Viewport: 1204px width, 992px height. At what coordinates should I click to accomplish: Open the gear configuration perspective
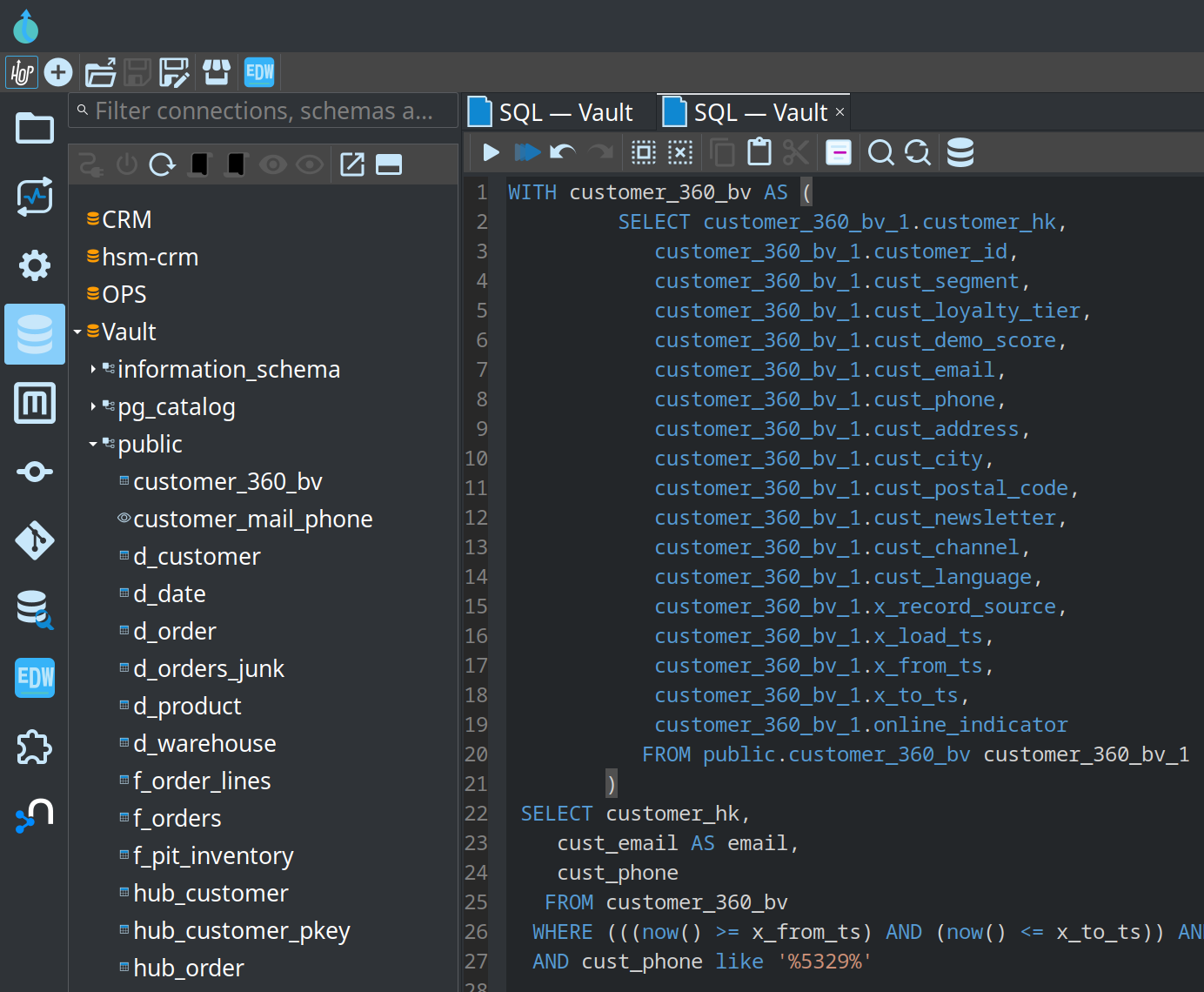[35, 265]
